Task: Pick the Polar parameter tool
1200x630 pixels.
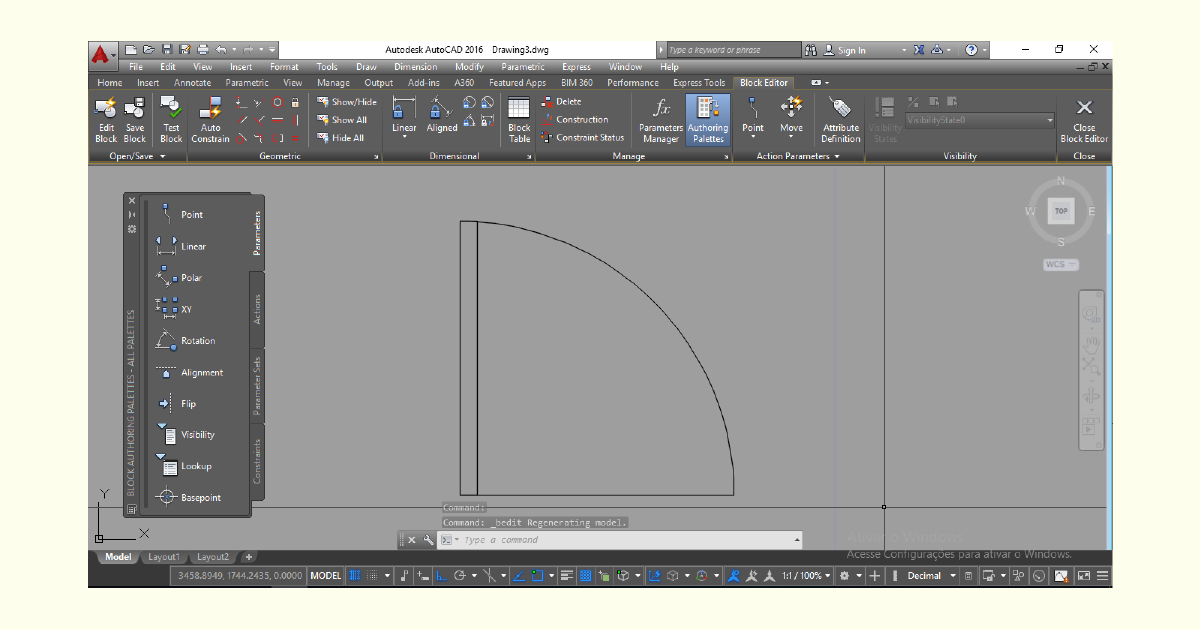Action: click(x=179, y=277)
